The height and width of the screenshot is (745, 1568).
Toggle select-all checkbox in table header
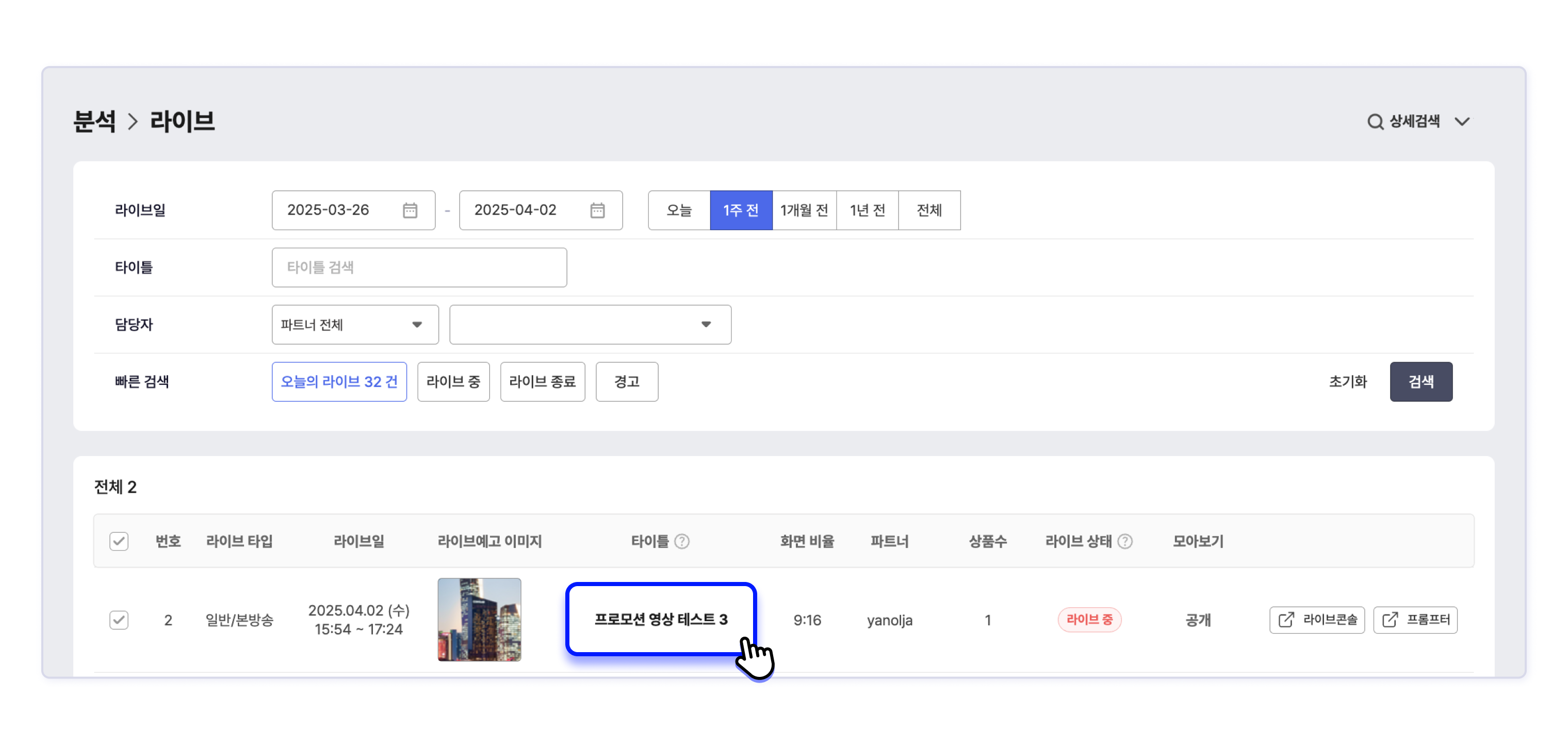[x=119, y=541]
